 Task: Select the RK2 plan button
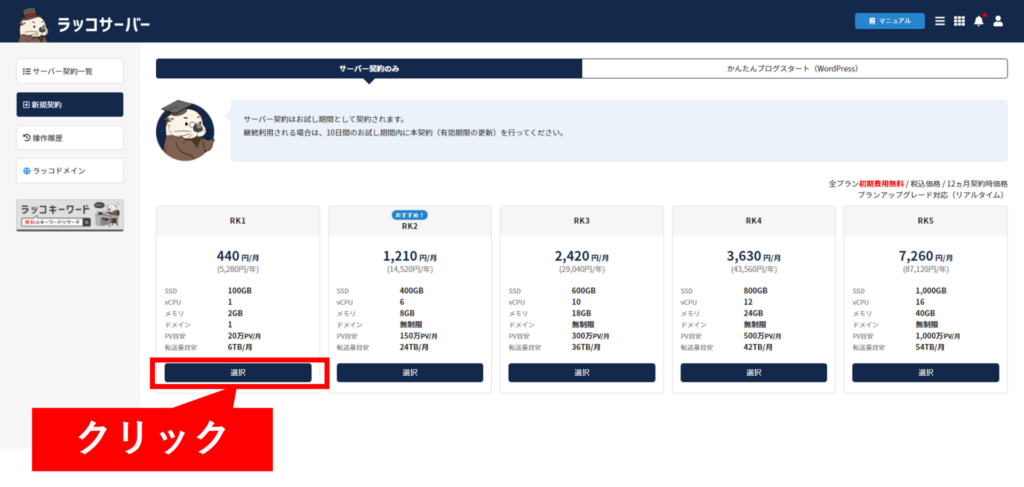click(x=410, y=373)
